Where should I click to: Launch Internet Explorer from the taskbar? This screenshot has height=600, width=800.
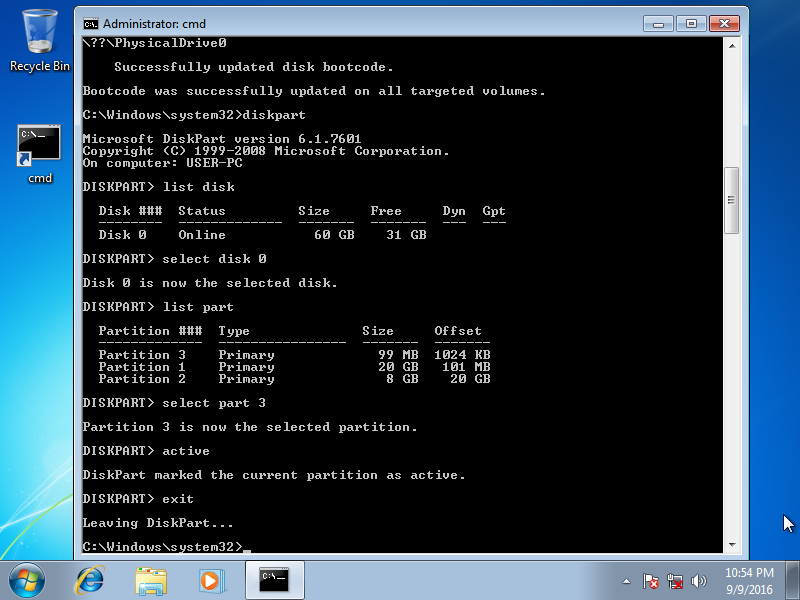(90, 580)
